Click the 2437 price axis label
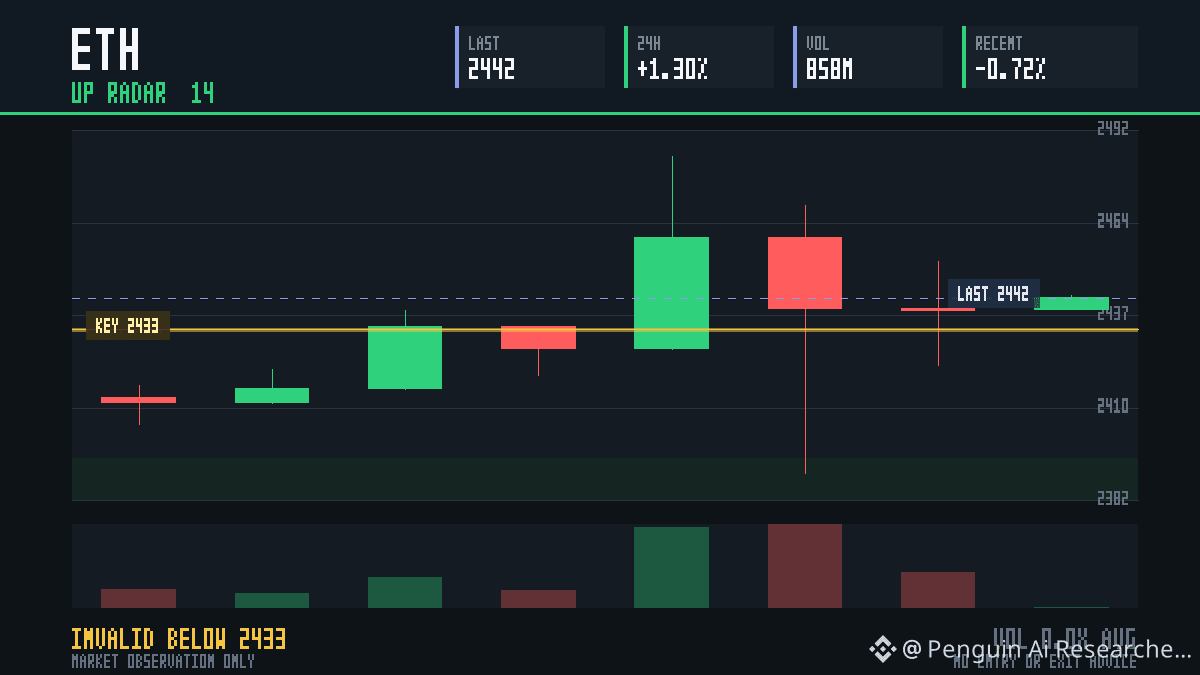 (1113, 314)
